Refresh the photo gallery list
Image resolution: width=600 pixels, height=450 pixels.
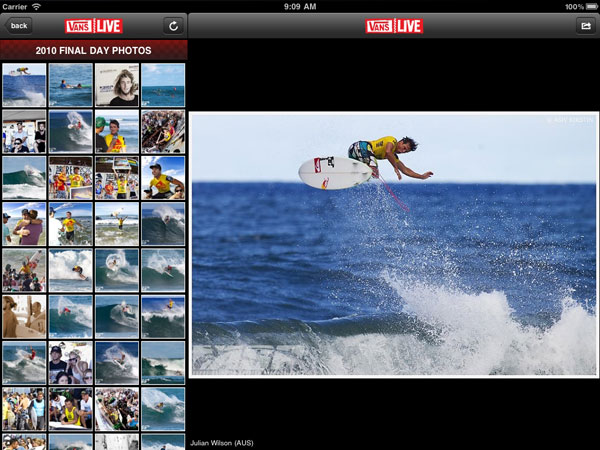click(x=173, y=25)
